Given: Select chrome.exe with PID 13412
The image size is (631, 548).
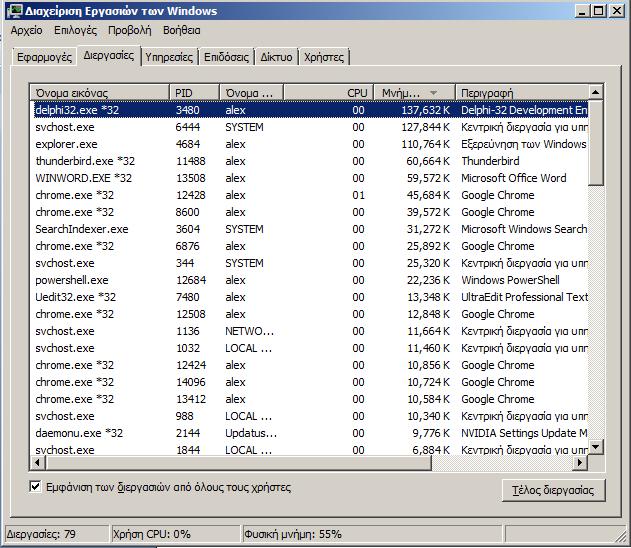Looking at the screenshot, I should 310,399.
